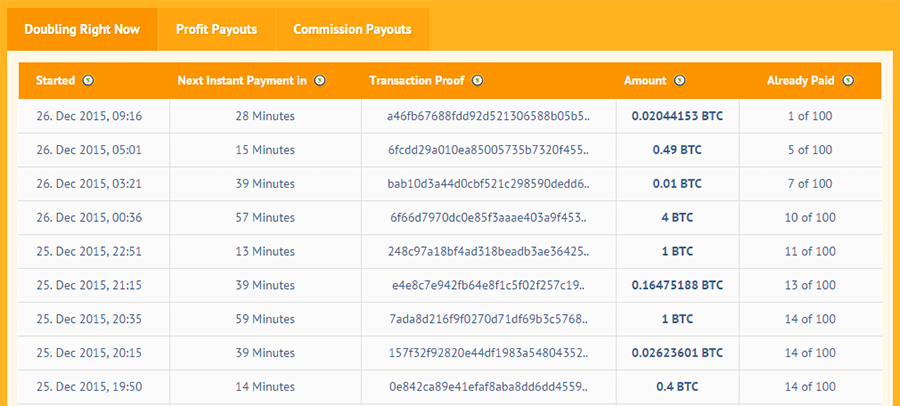Viewport: 900px width, 406px height.
Task: Switch to the Commission Payouts tab
Action: tap(352, 29)
